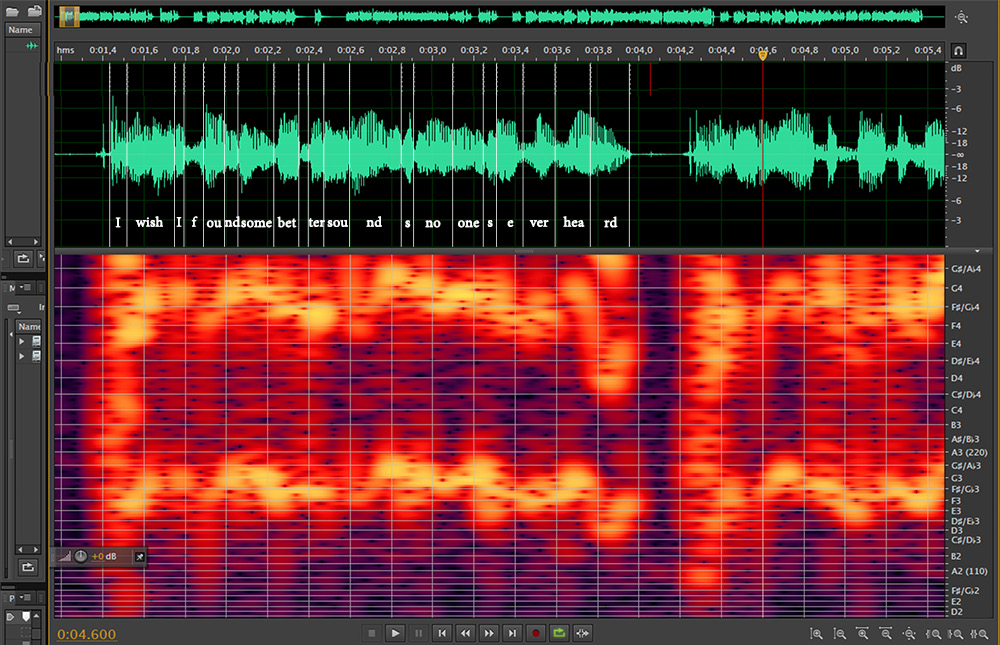
Task: Click the Name column header in Files panel
Action: point(22,30)
